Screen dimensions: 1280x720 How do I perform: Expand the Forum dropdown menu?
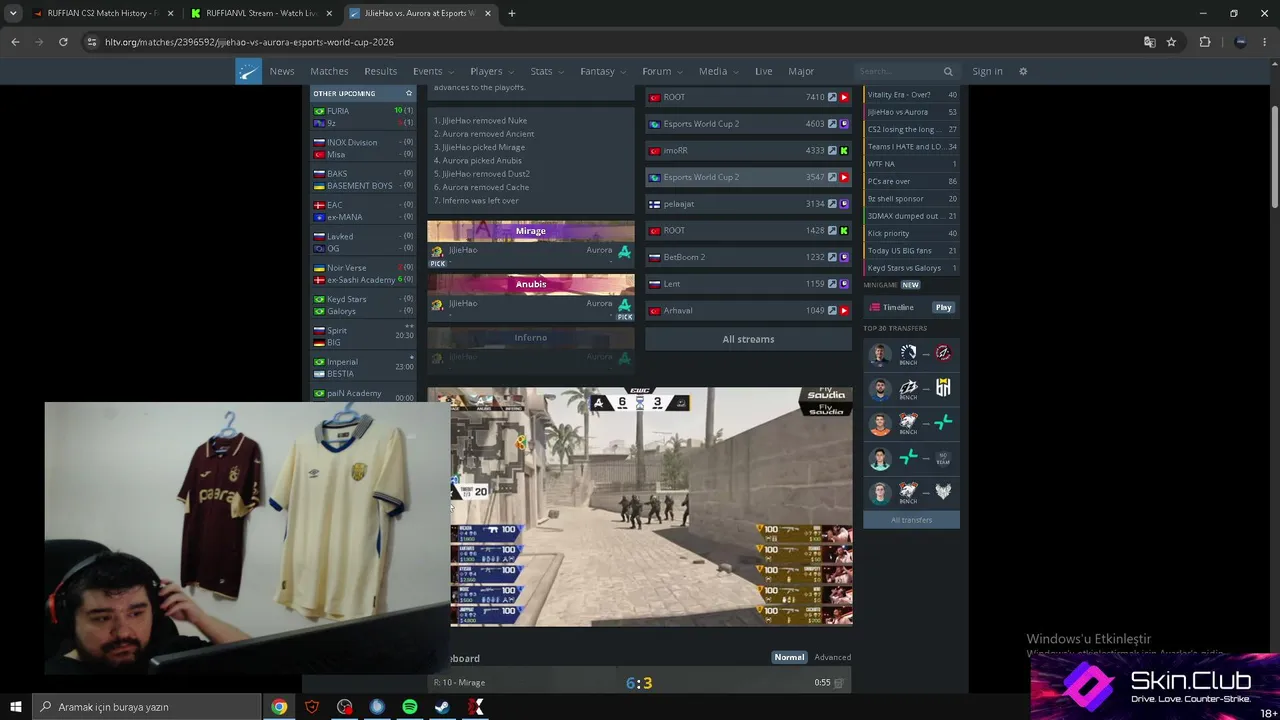(x=662, y=72)
